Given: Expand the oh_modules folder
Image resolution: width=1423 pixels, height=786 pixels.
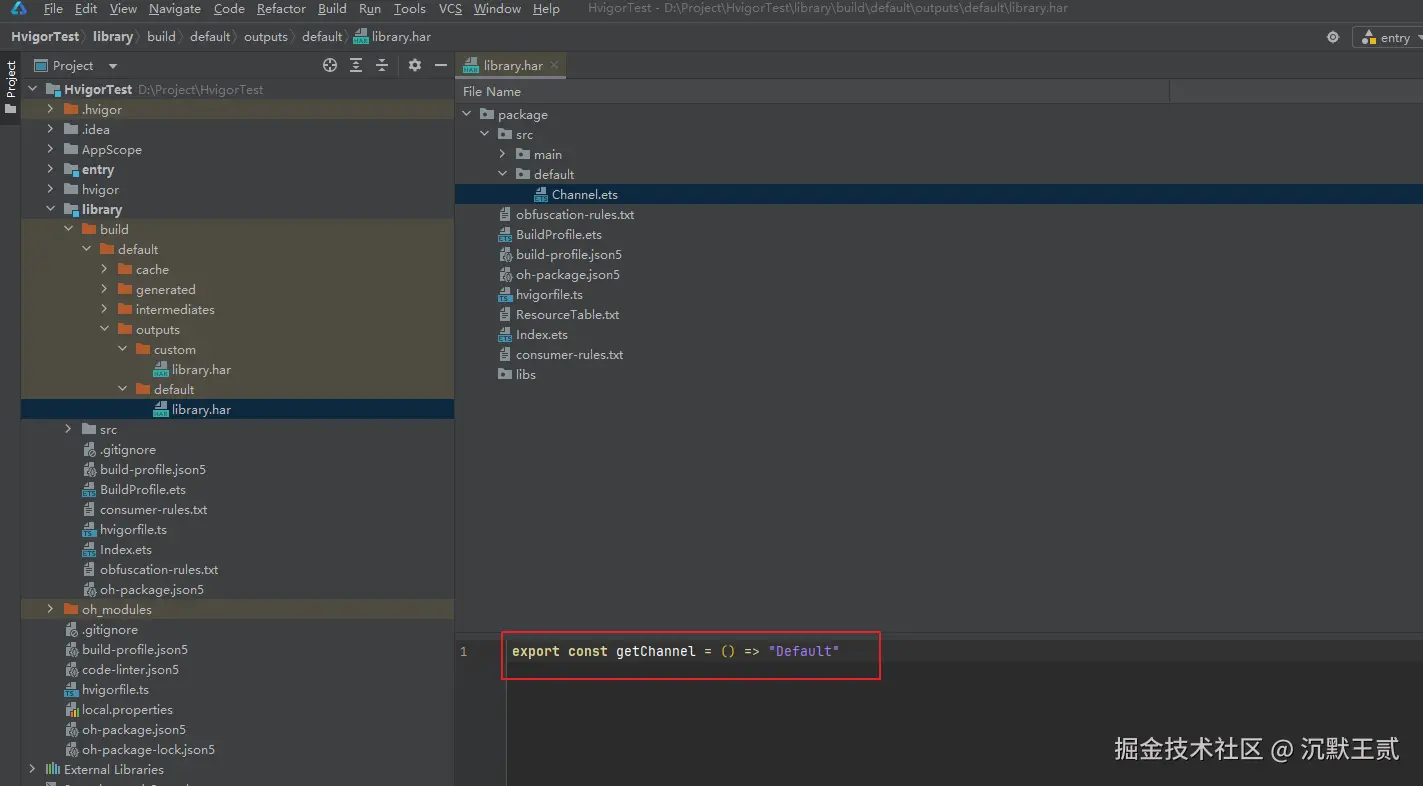Looking at the screenshot, I should point(51,609).
